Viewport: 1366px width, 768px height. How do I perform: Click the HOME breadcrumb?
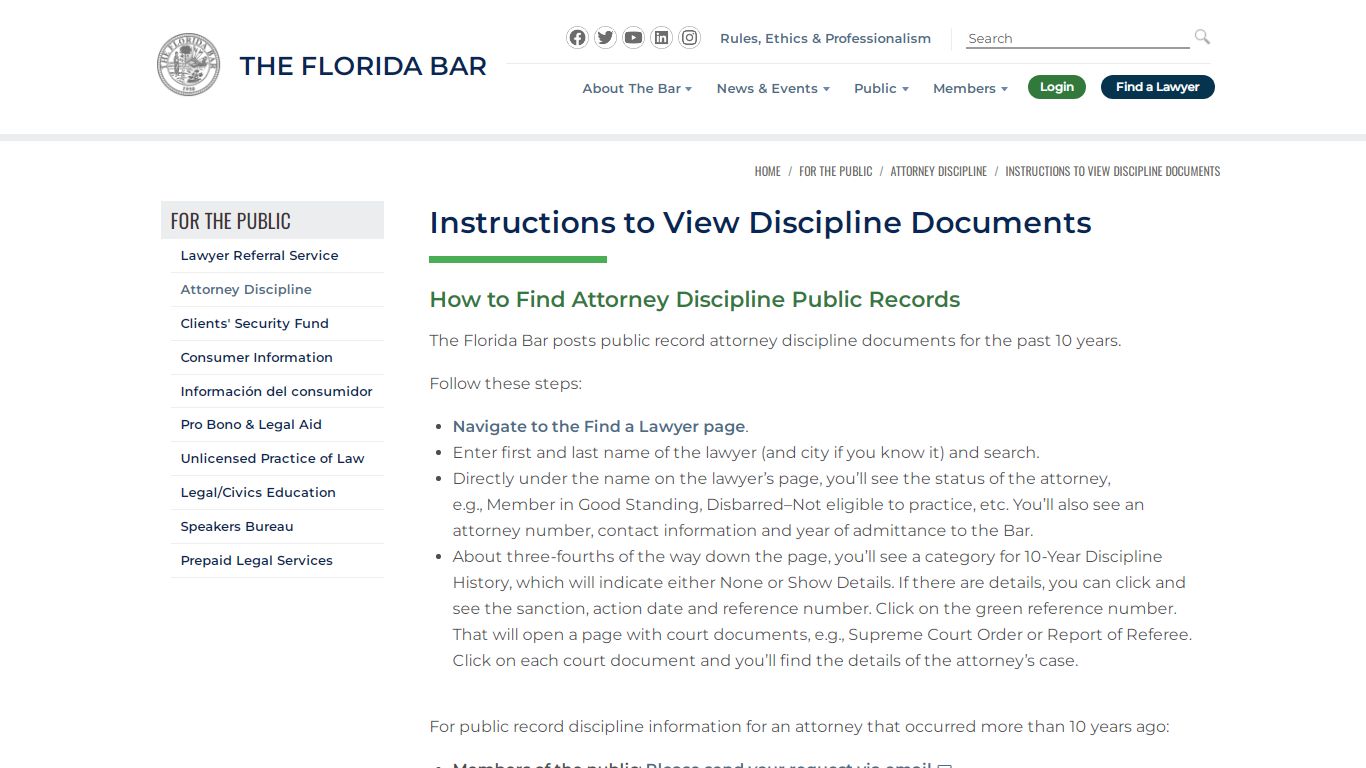tap(767, 171)
